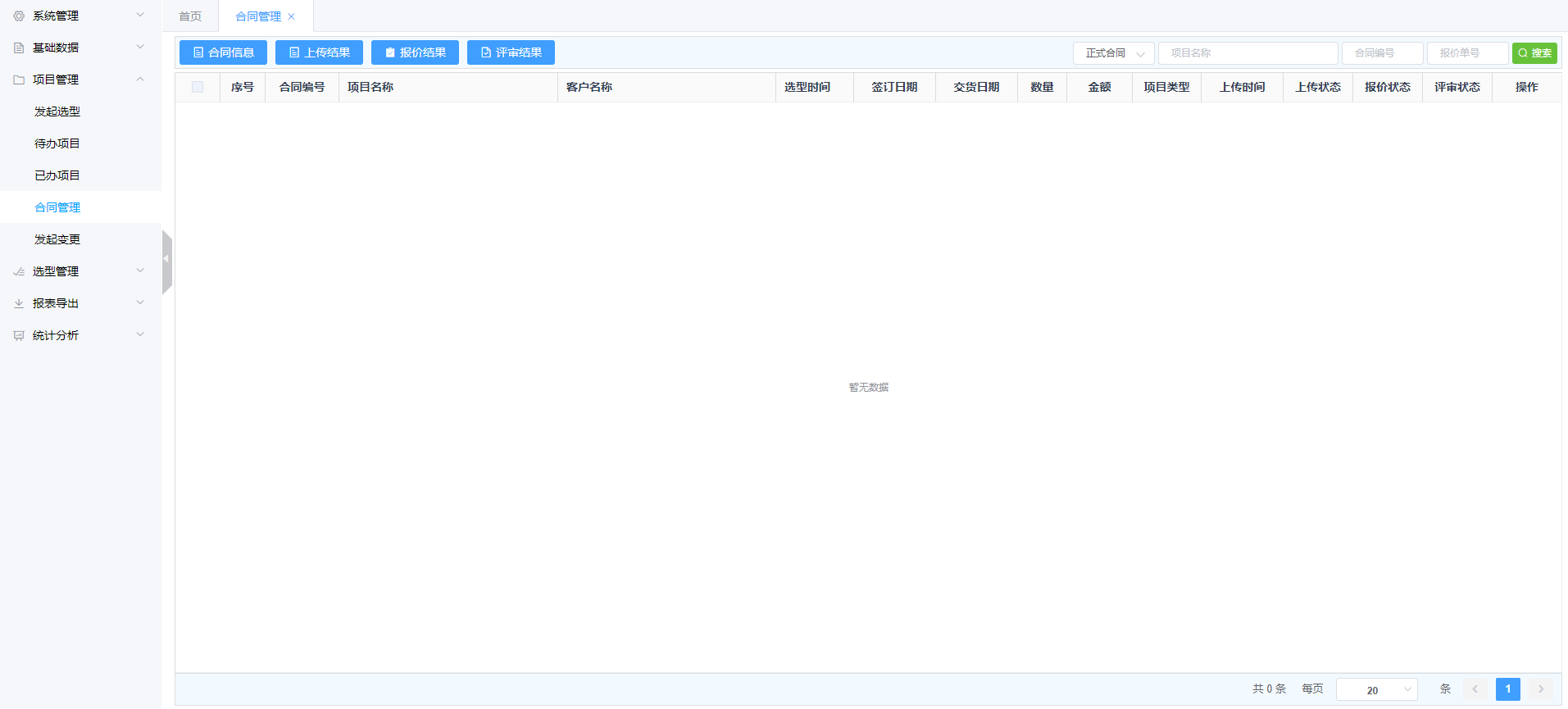This screenshot has width=1568, height=709.
Task: Close the 合同管理 tab
Action: (x=291, y=16)
